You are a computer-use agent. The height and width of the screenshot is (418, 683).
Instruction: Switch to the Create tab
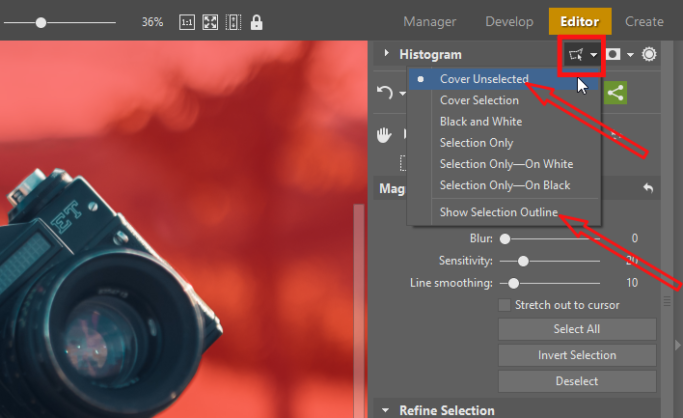coord(644,21)
